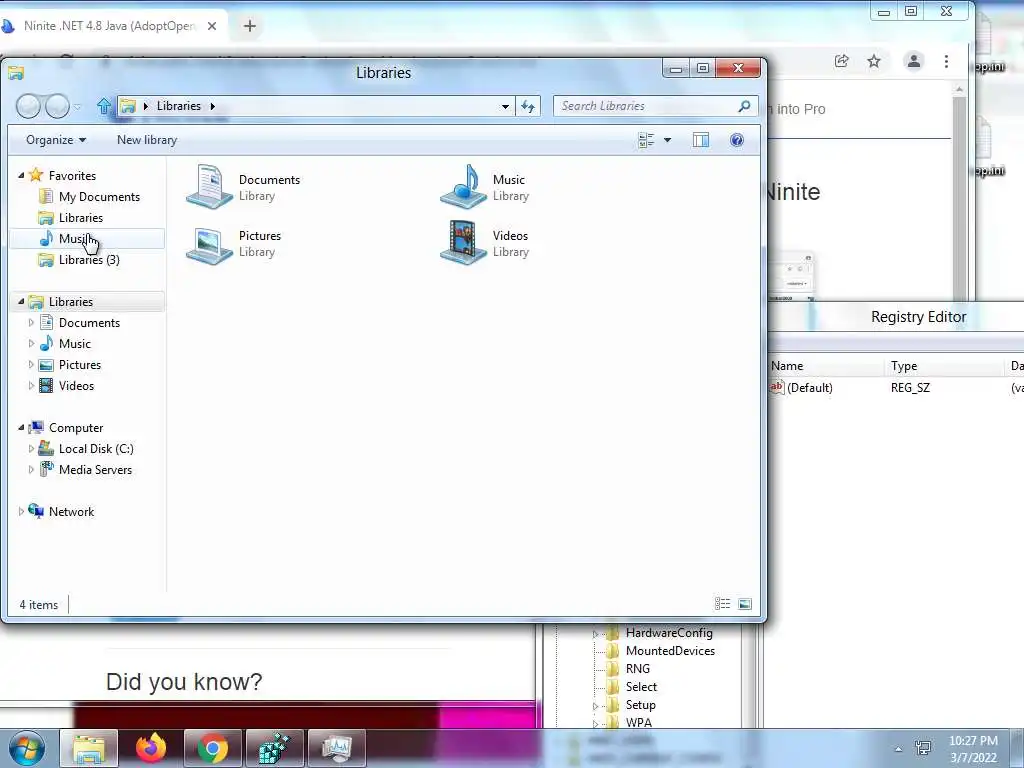Expand the Music library tree node
Screen dimensions: 1024x768
(x=31, y=344)
